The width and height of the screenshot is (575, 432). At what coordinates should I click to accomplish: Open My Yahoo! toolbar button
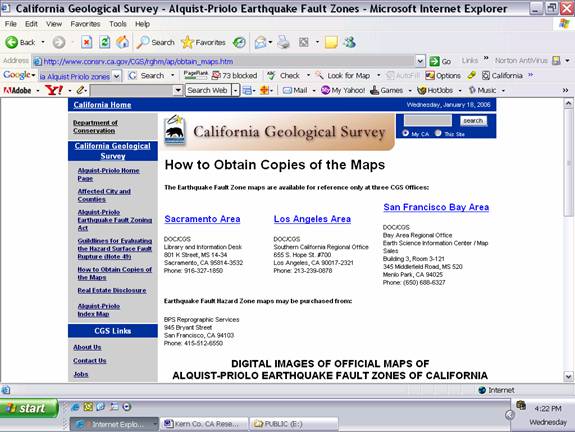(343, 90)
